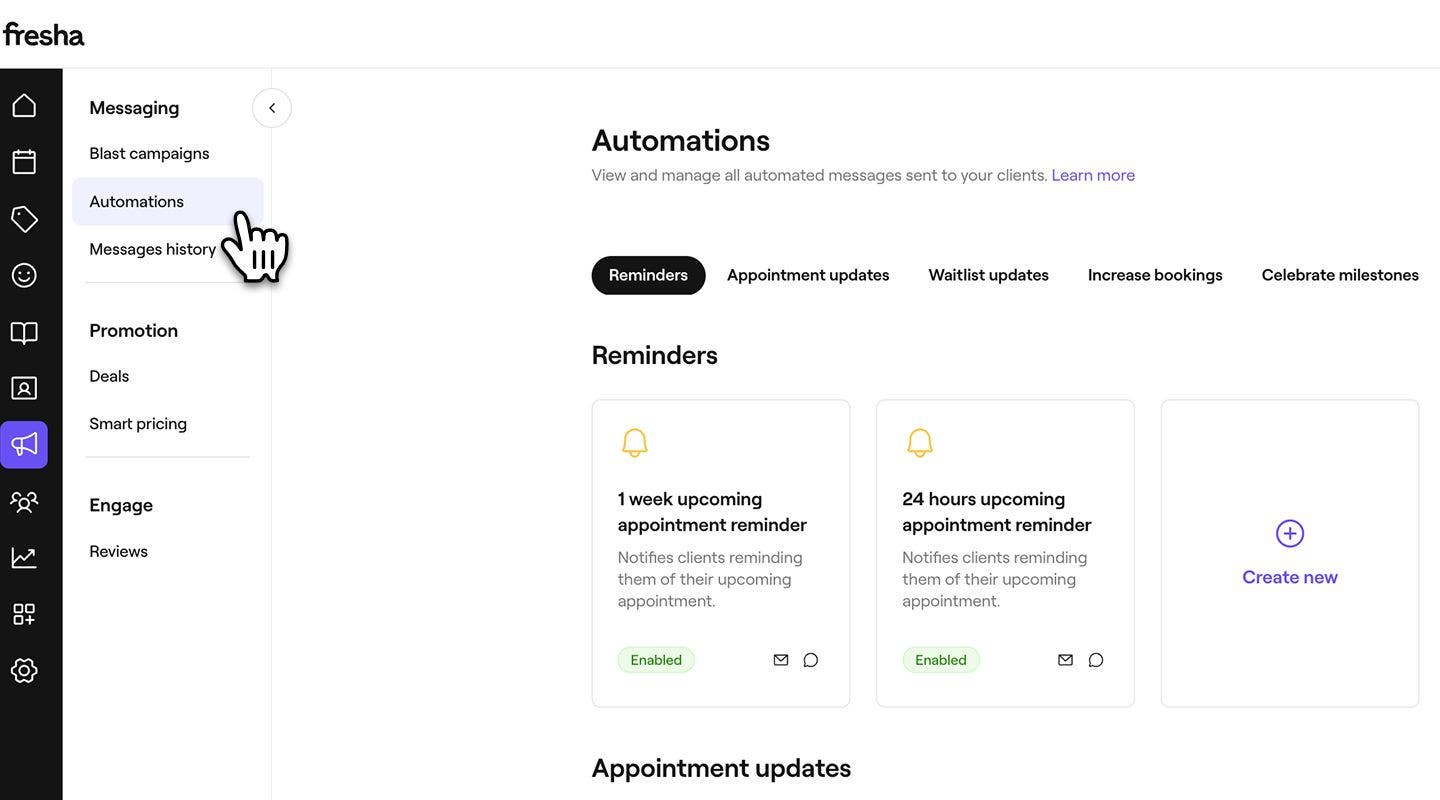The image size is (1440, 800).
Task: Switch to Waitlist updates tab
Action: [x=988, y=275]
